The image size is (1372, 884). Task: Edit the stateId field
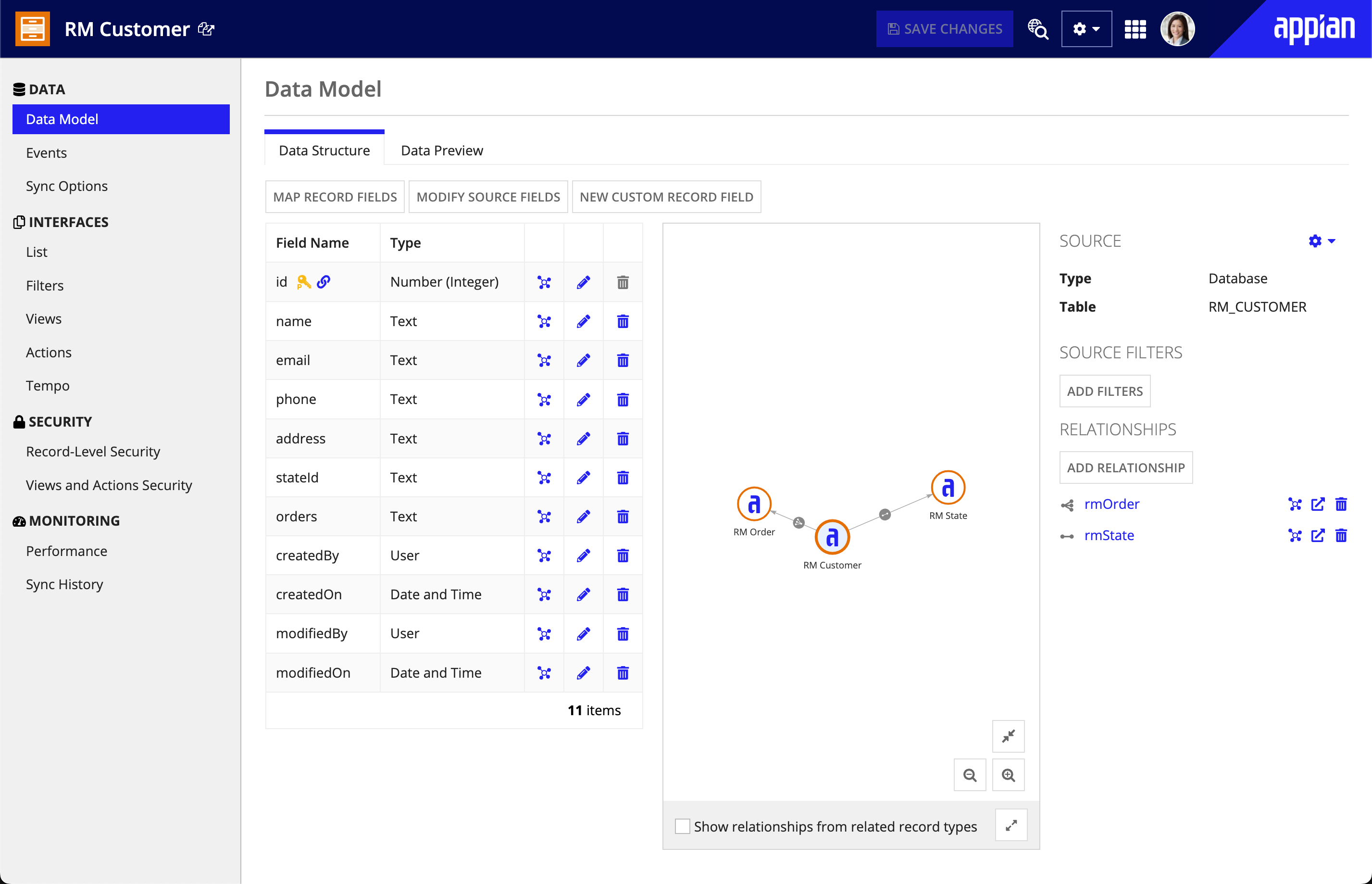(x=583, y=478)
